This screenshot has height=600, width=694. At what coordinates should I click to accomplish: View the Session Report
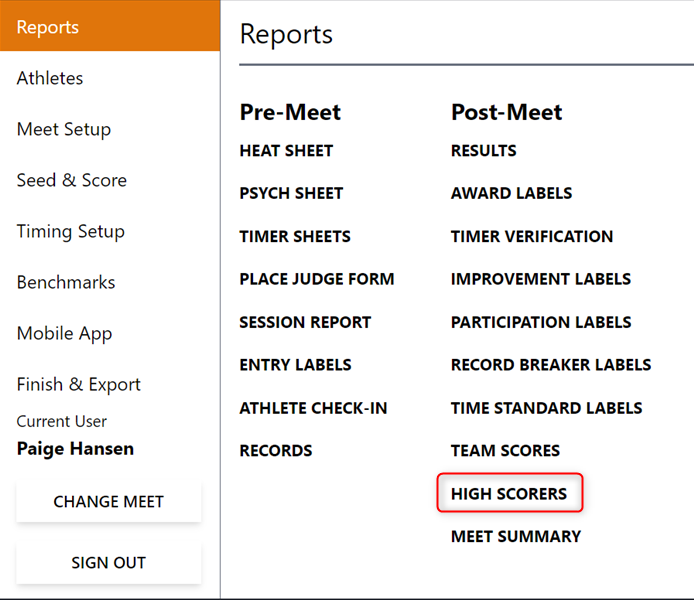pyautogui.click(x=305, y=322)
